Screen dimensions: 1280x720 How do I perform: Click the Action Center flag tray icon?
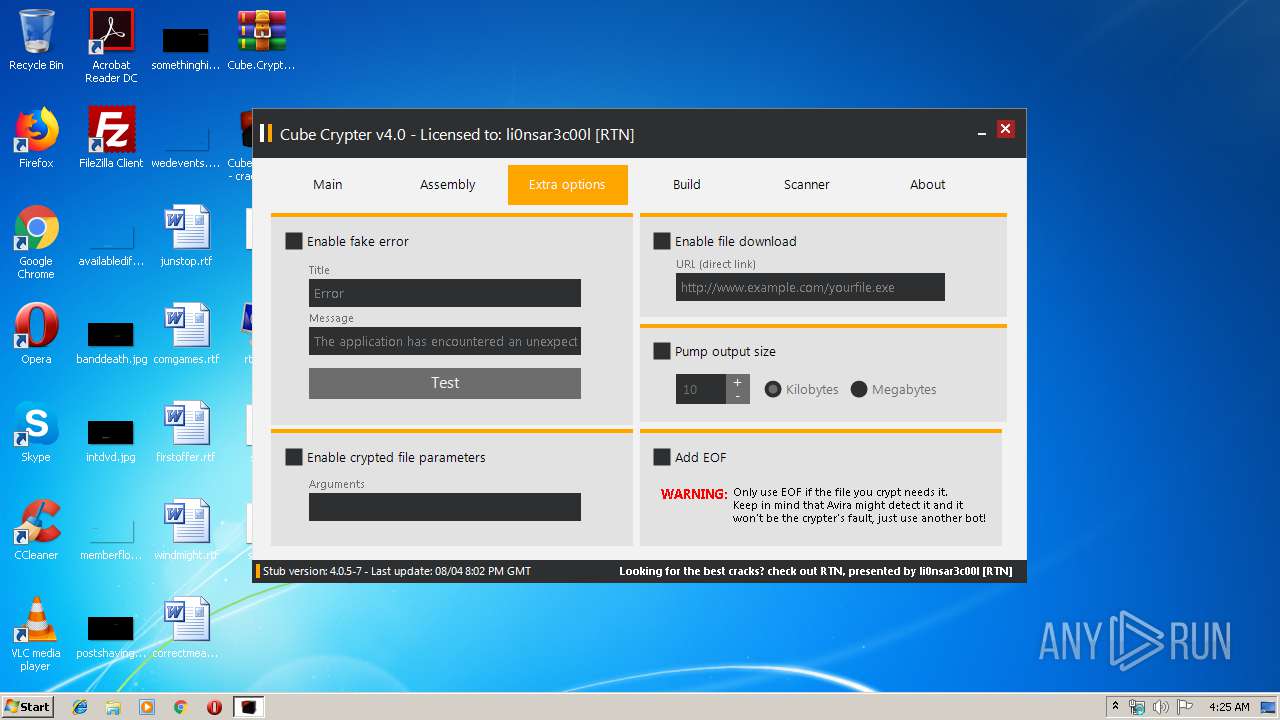coord(1184,707)
